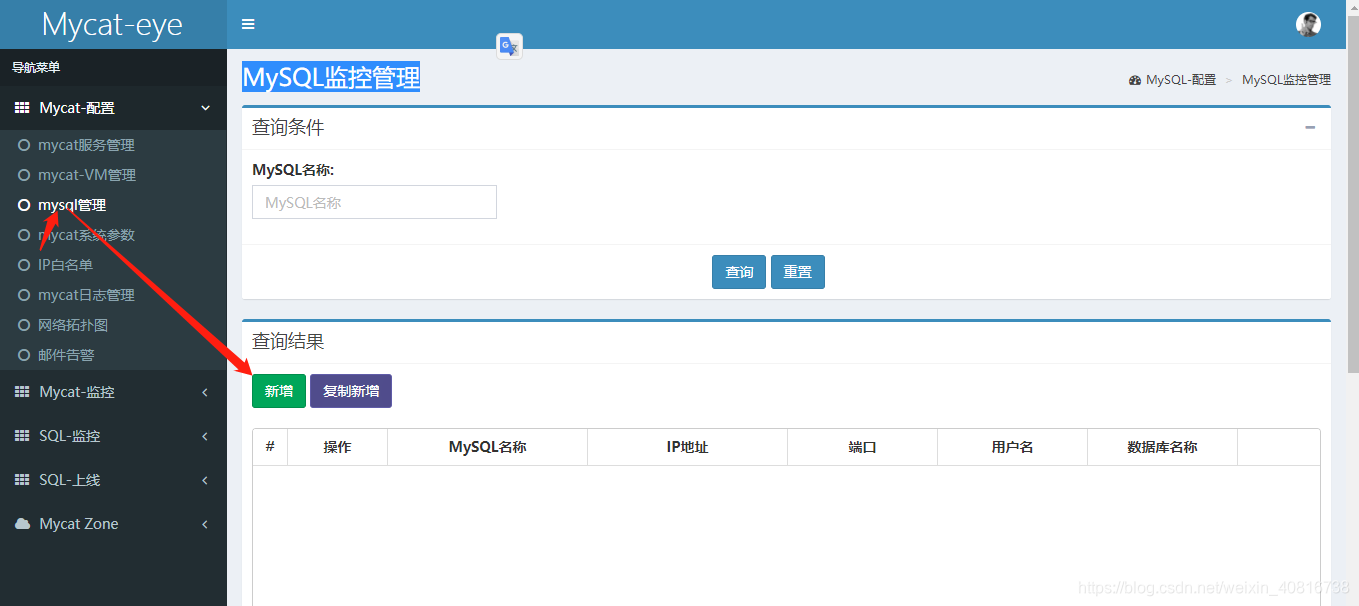Click the 重置 reset button
1359x606 pixels.
[798, 272]
